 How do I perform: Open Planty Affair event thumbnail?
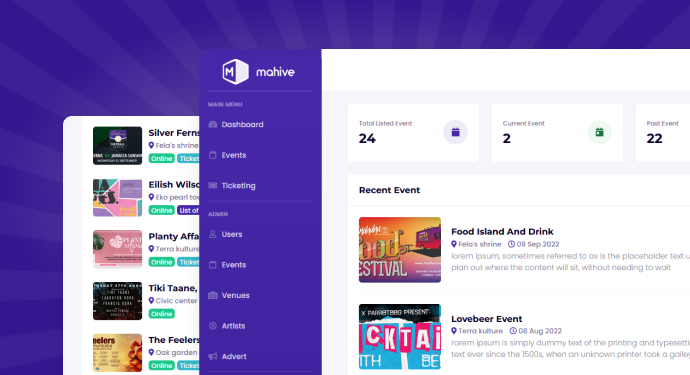[117, 249]
